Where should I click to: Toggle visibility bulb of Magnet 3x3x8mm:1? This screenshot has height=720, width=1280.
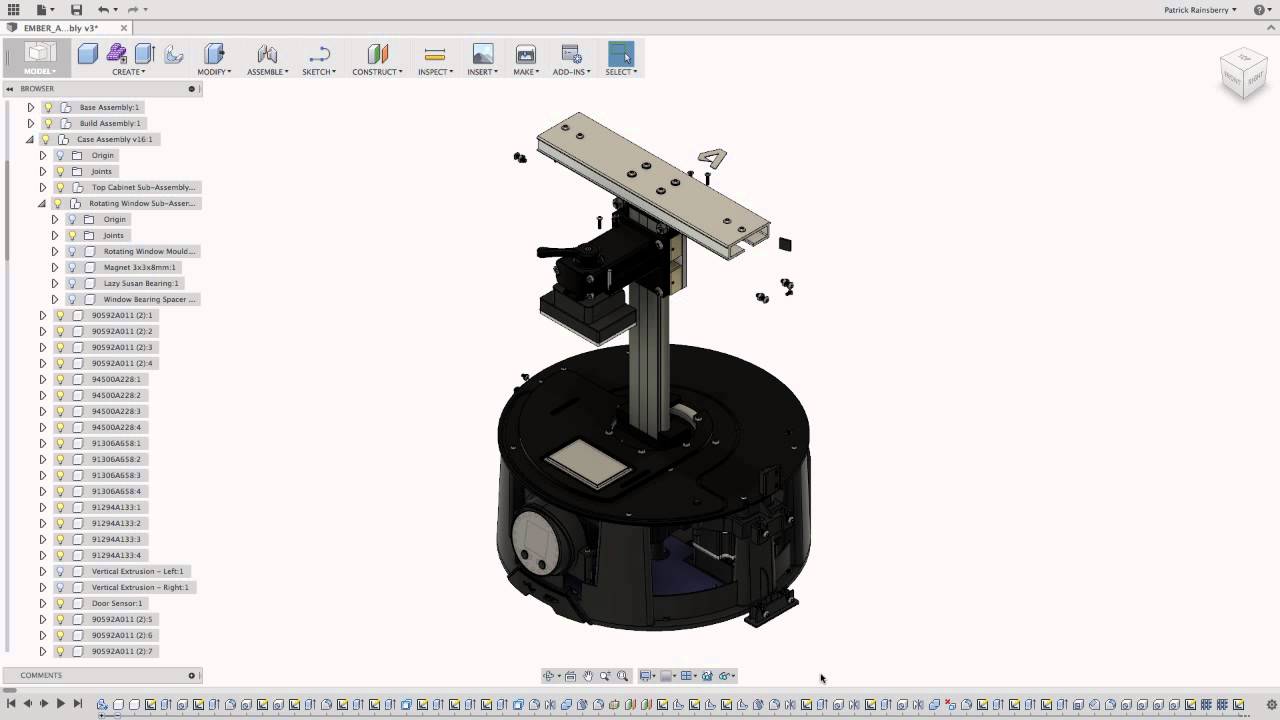point(72,267)
